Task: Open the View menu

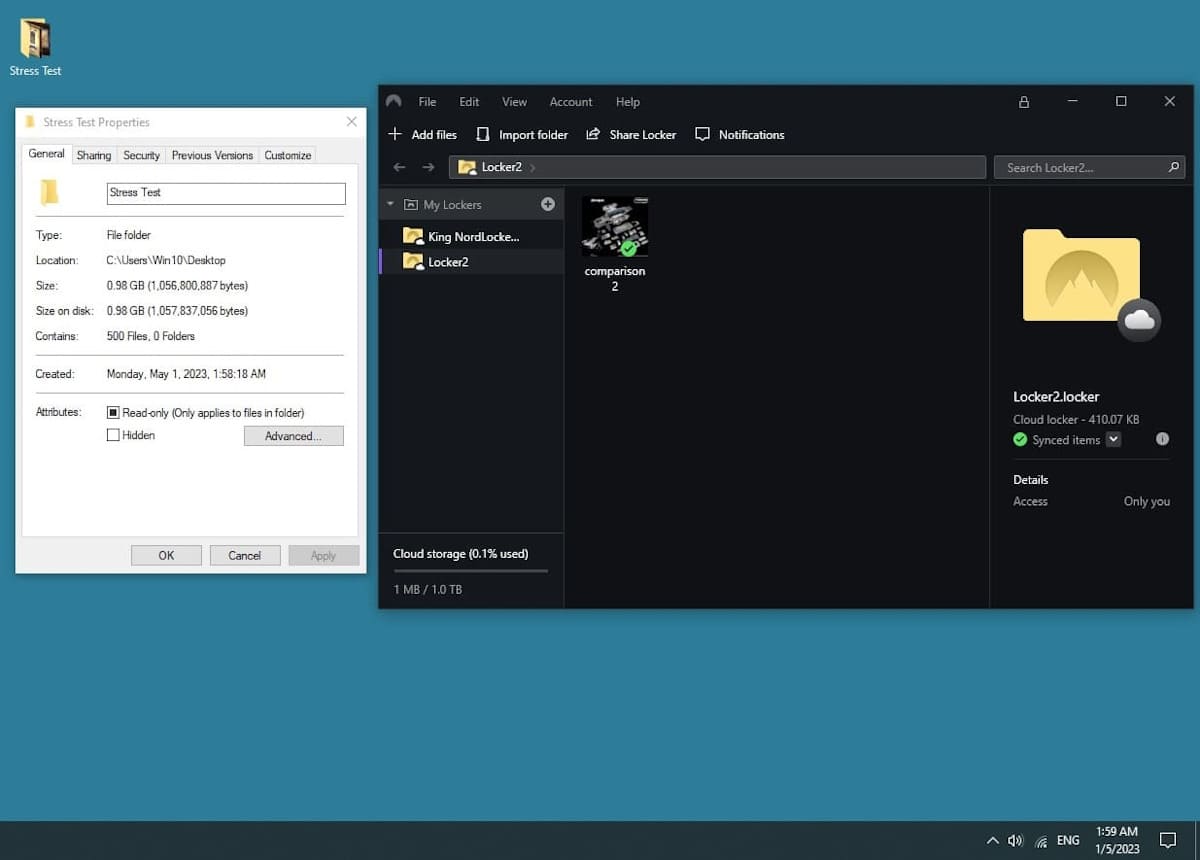Action: 514,102
